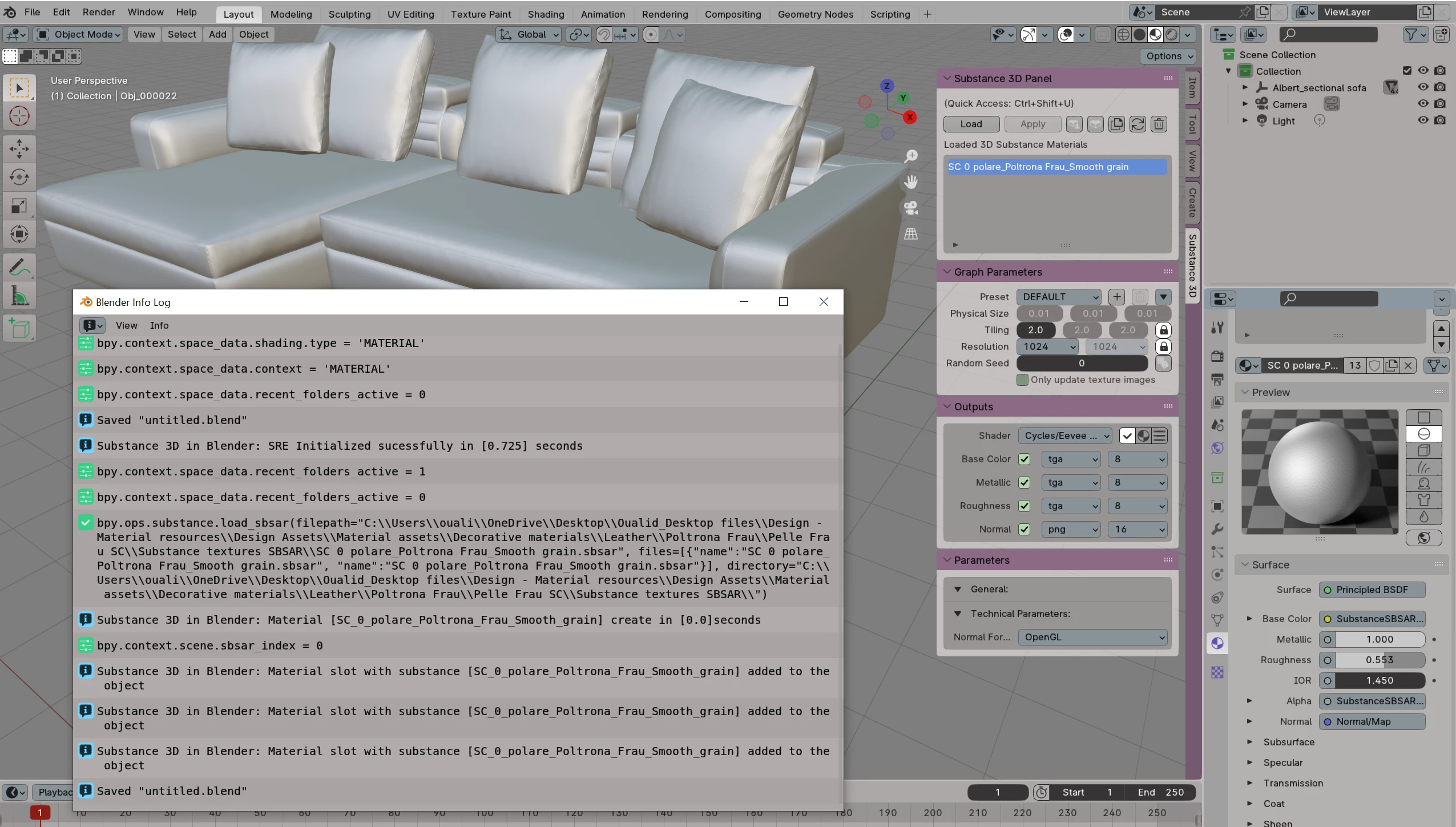The image size is (1456, 827).
Task: Select the Rotate tool
Action: point(19,177)
